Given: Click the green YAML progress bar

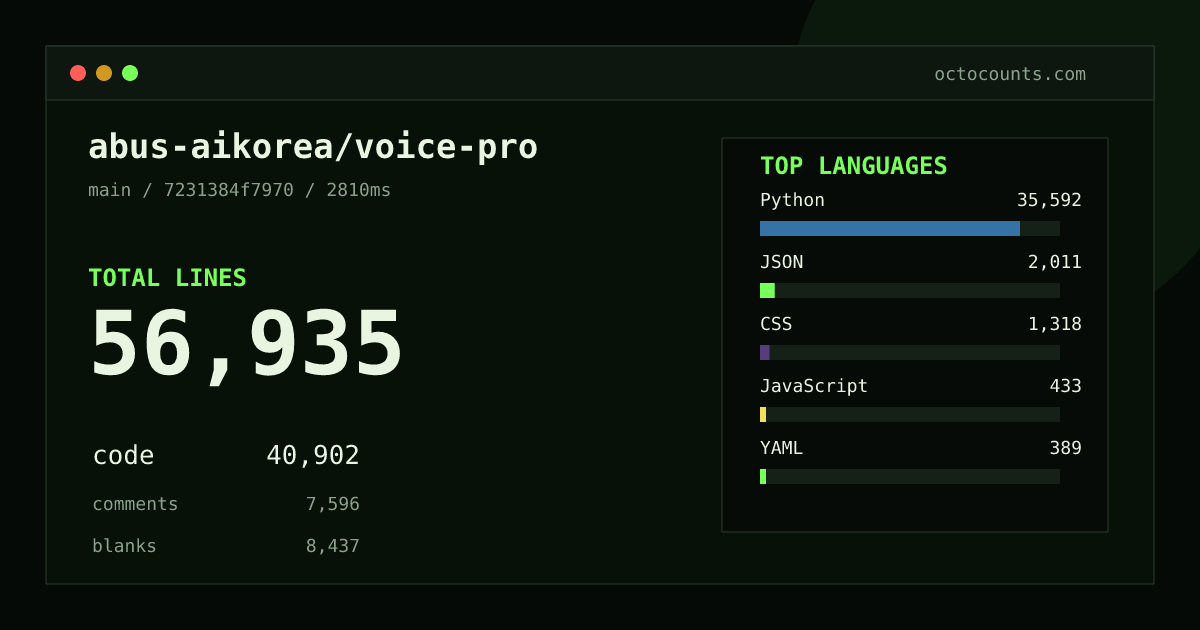Looking at the screenshot, I should (763, 476).
